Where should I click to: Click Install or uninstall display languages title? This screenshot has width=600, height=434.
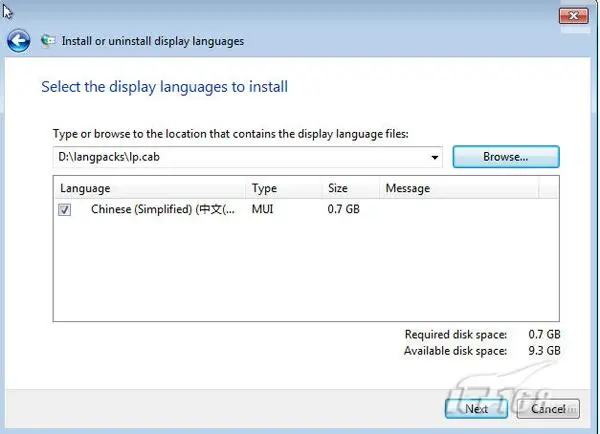click(x=153, y=41)
